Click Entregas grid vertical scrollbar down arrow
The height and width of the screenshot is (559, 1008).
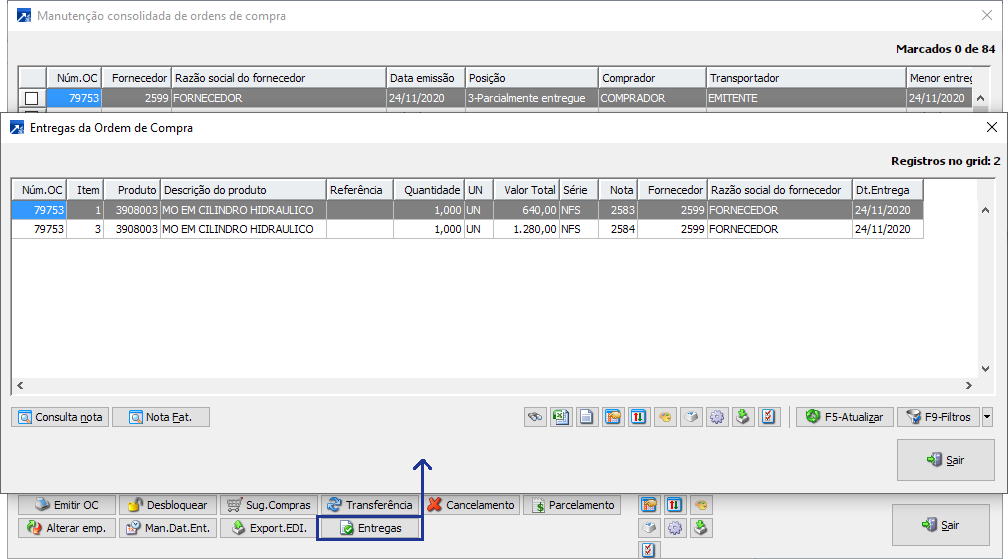986,369
